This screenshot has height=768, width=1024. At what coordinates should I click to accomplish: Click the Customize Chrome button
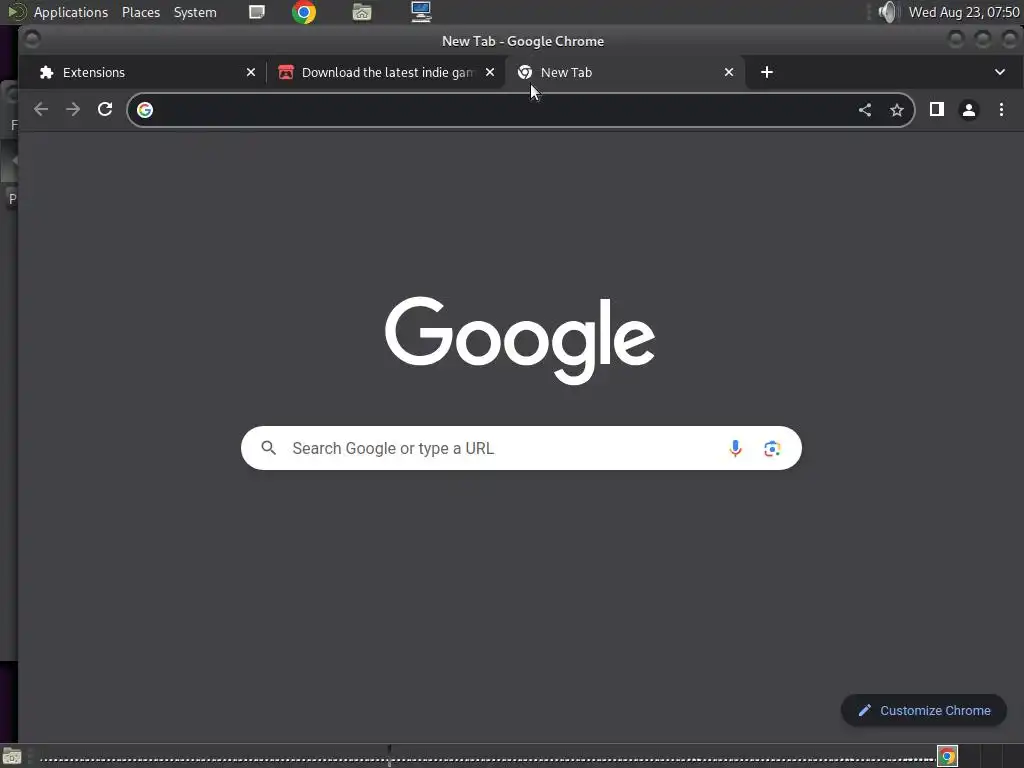tap(924, 711)
